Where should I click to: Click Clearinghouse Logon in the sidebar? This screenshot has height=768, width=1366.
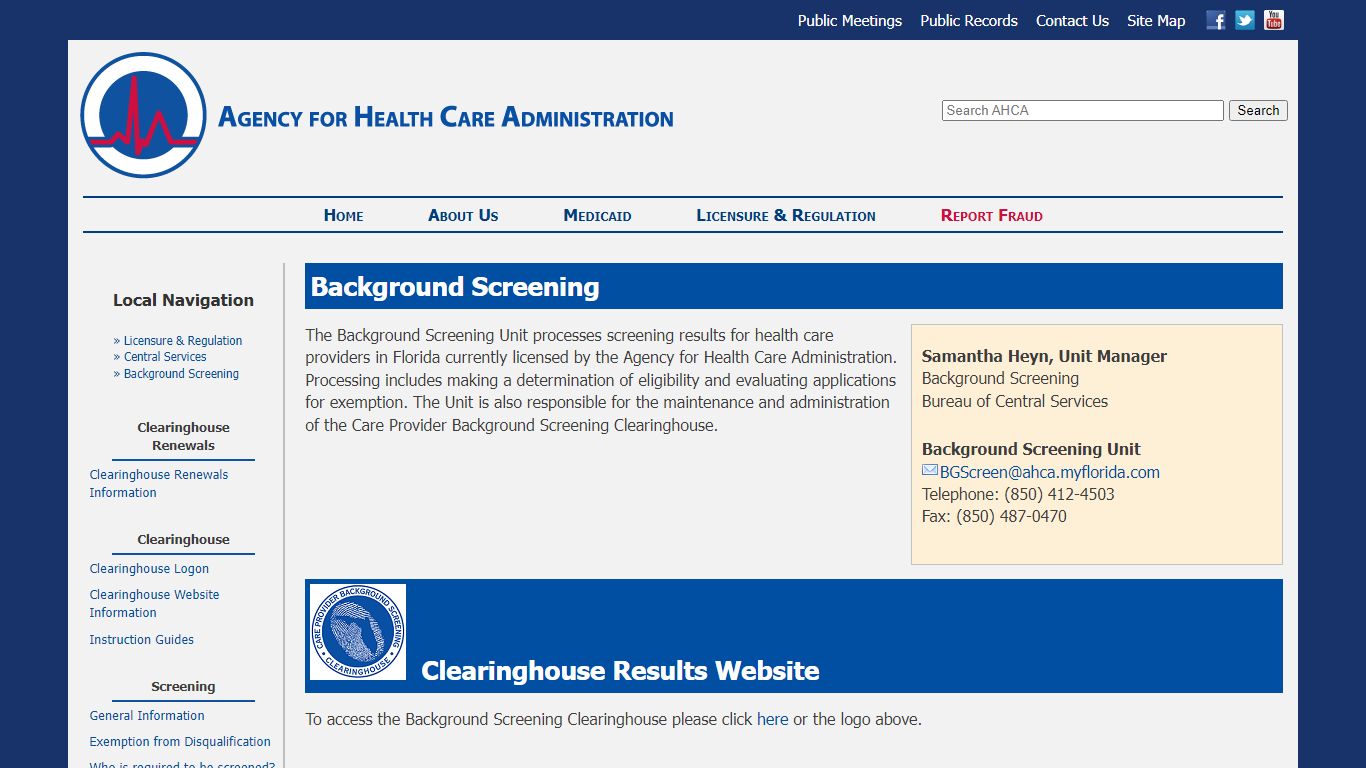coord(148,568)
